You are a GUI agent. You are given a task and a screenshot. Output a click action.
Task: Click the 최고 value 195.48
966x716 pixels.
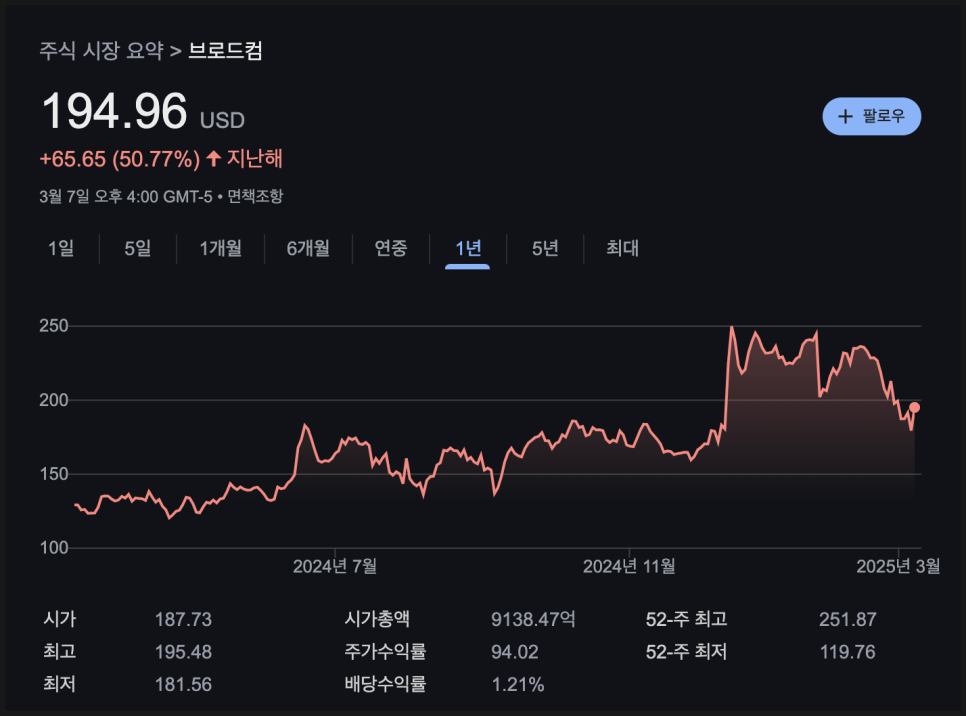[x=183, y=652]
